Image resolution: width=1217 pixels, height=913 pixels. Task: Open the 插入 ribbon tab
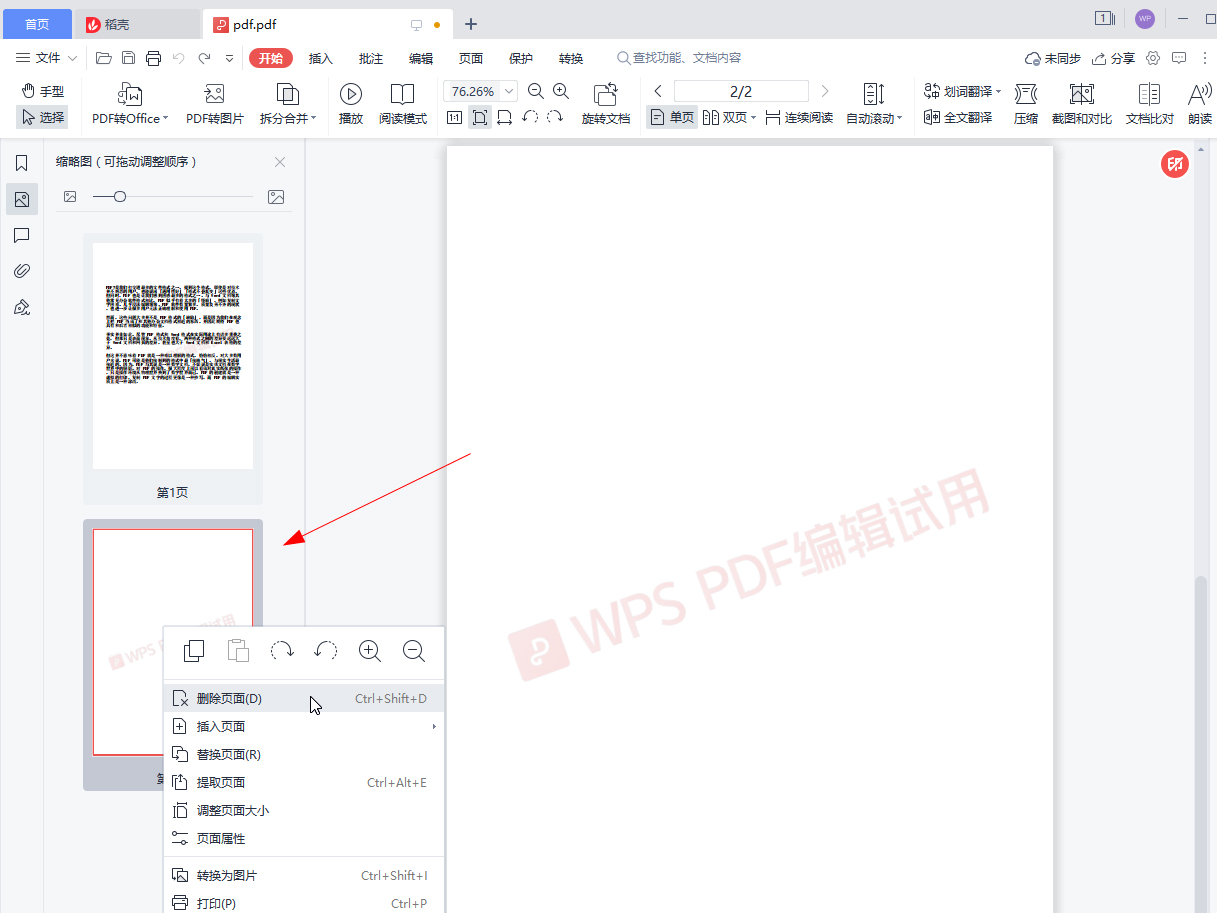click(x=320, y=58)
